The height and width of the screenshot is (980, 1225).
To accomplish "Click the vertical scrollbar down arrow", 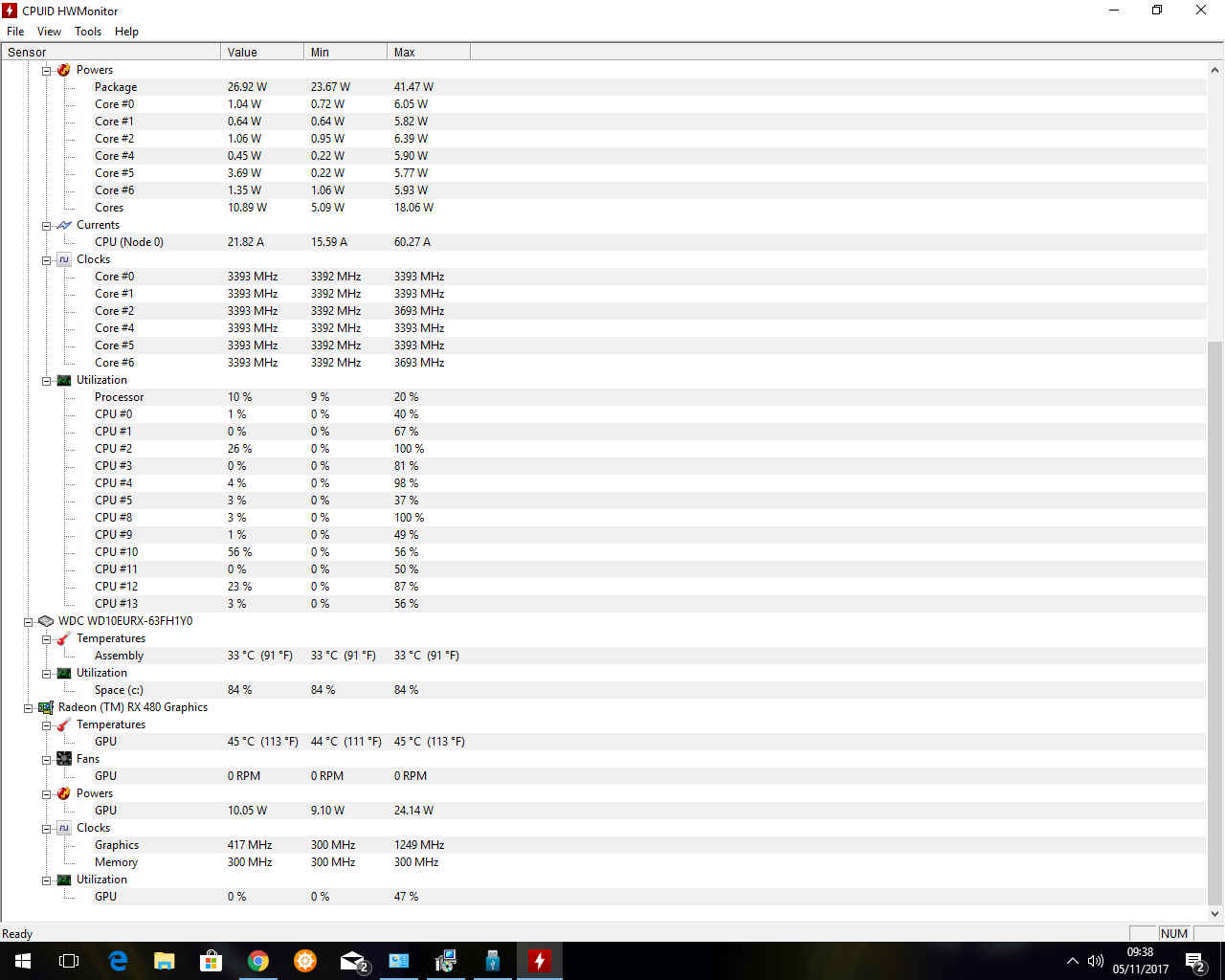I will (x=1215, y=914).
